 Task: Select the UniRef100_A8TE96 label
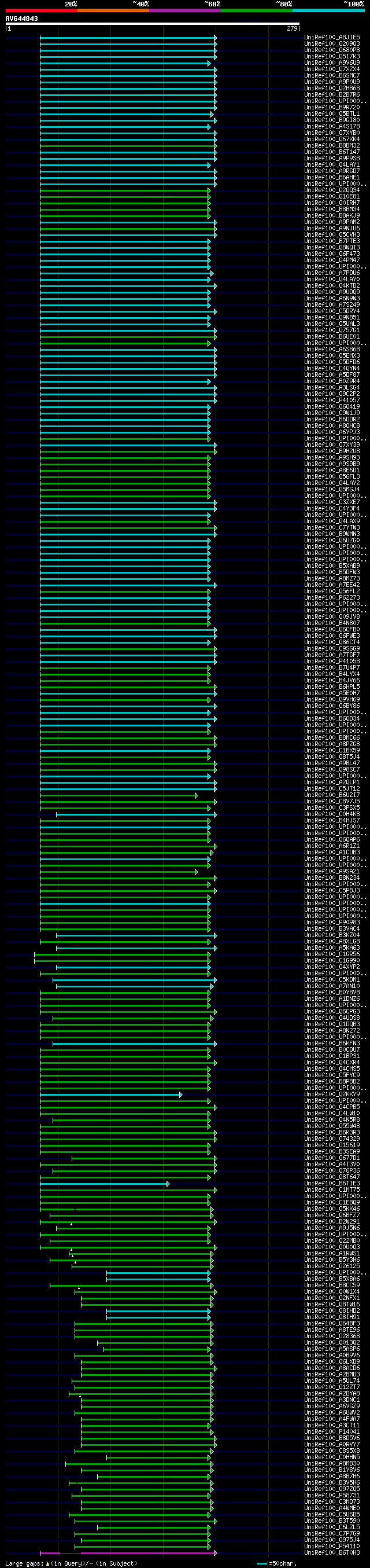332,1330
